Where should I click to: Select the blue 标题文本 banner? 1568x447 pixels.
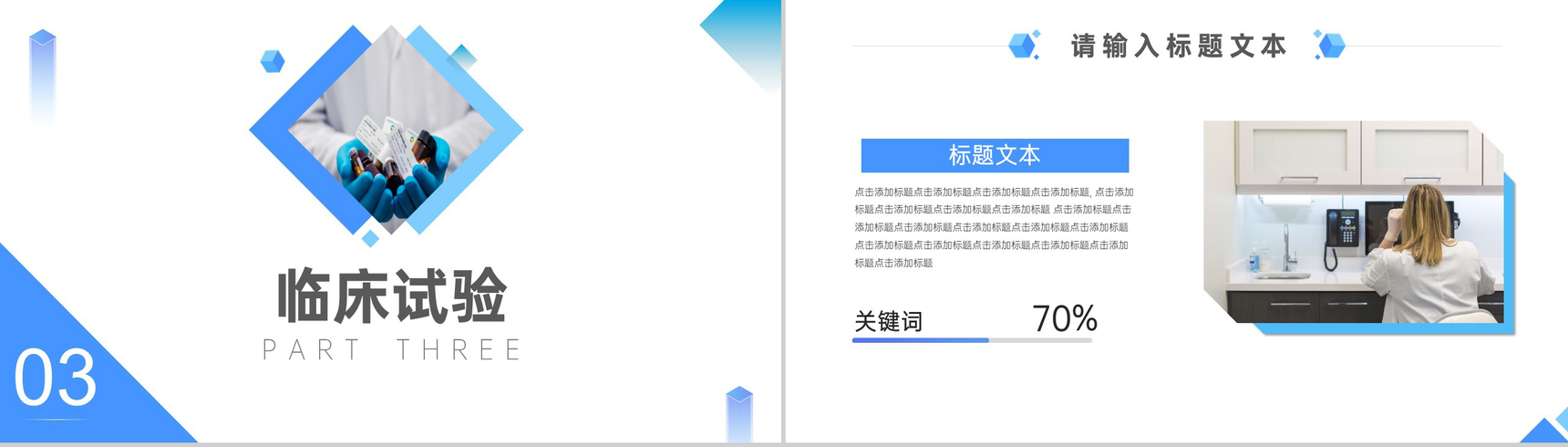coord(995,156)
